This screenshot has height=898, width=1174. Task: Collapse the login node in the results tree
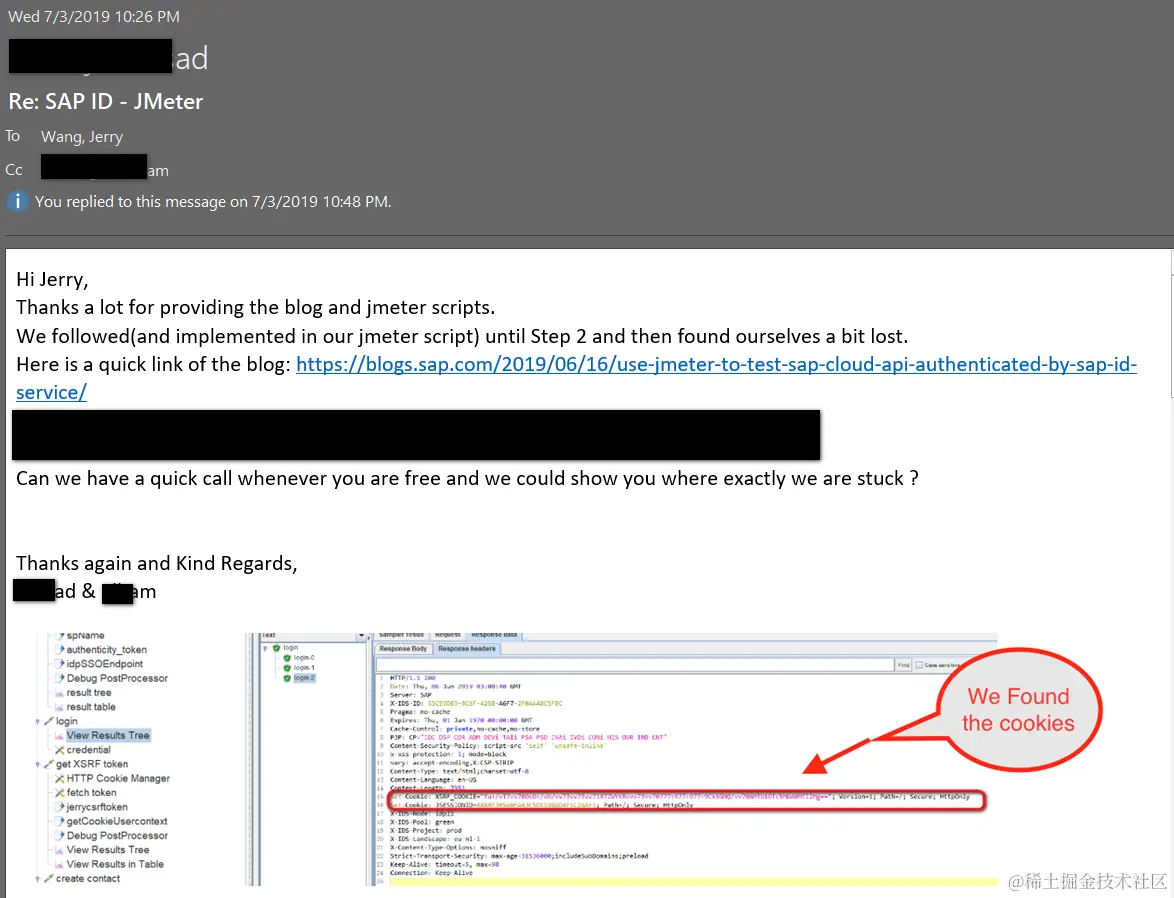point(265,648)
